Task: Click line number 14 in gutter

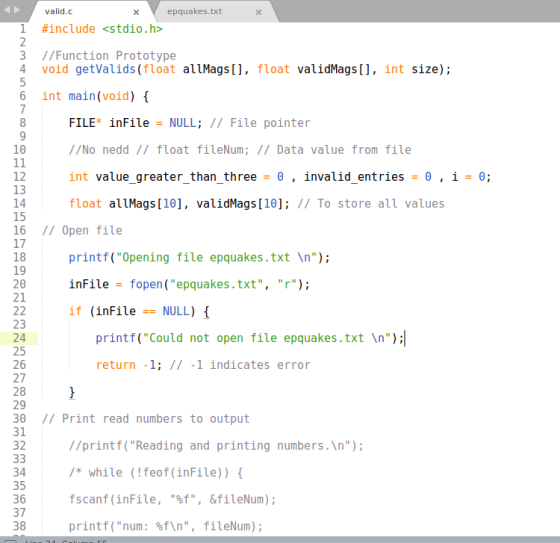Action: click(x=19, y=204)
